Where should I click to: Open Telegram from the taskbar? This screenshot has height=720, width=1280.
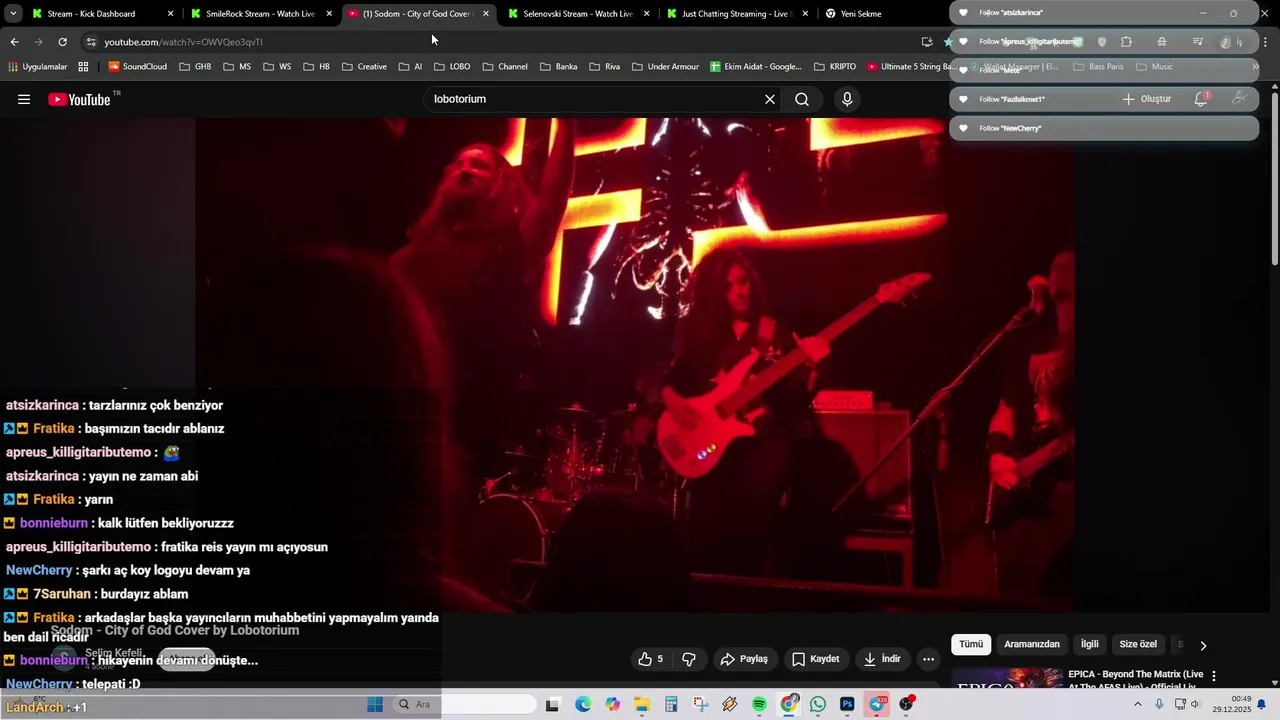(x=877, y=704)
